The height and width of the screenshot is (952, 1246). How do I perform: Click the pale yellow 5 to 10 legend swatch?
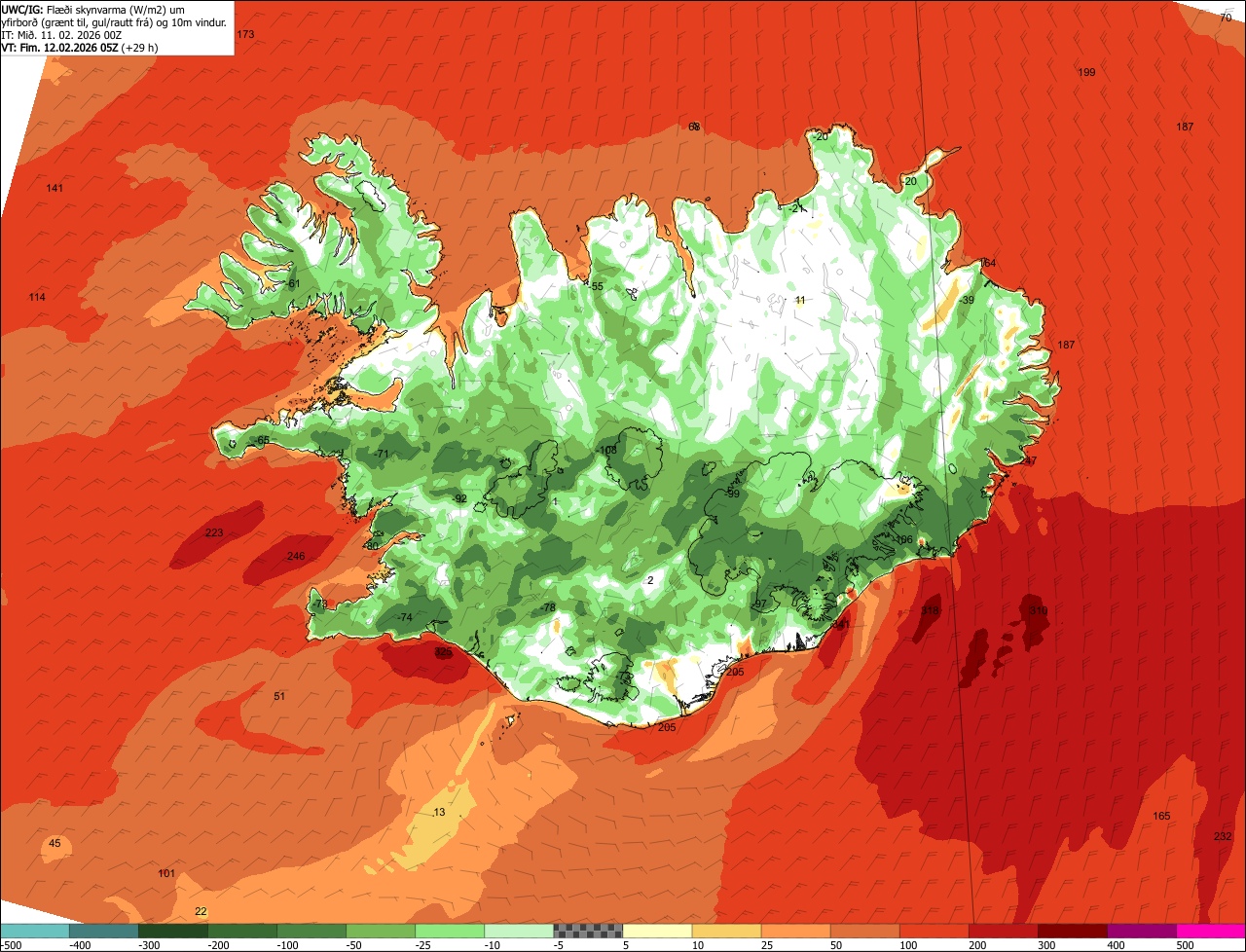click(x=657, y=931)
